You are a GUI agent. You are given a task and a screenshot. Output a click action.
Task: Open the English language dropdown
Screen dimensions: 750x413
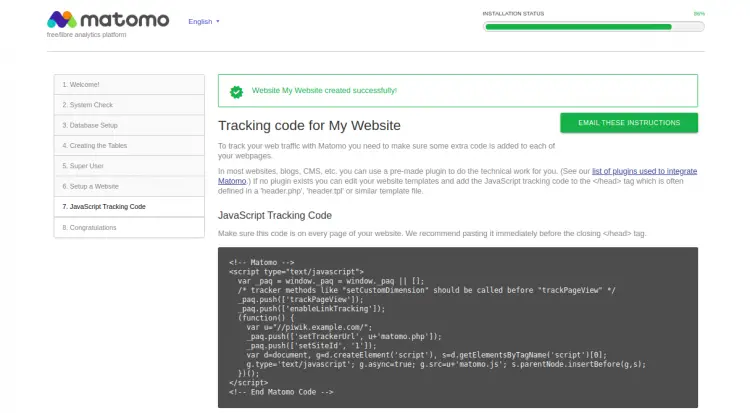point(204,22)
